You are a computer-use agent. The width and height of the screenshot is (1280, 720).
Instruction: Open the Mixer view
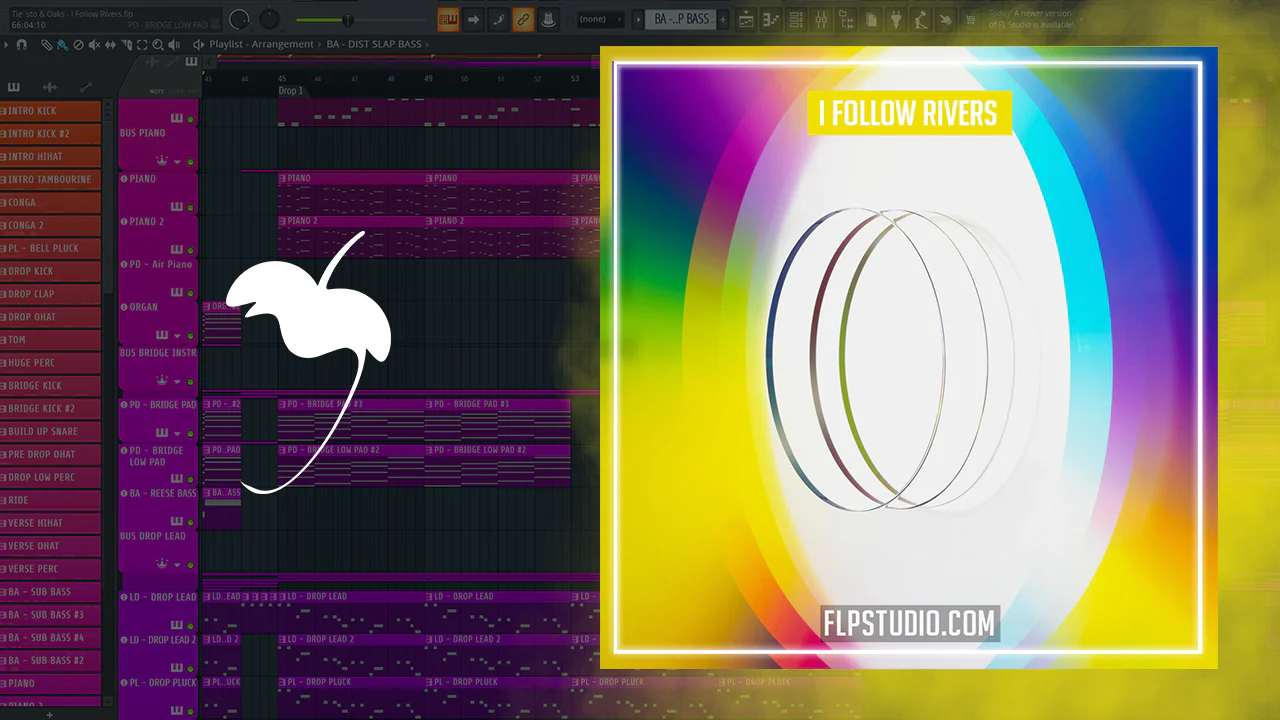point(821,19)
